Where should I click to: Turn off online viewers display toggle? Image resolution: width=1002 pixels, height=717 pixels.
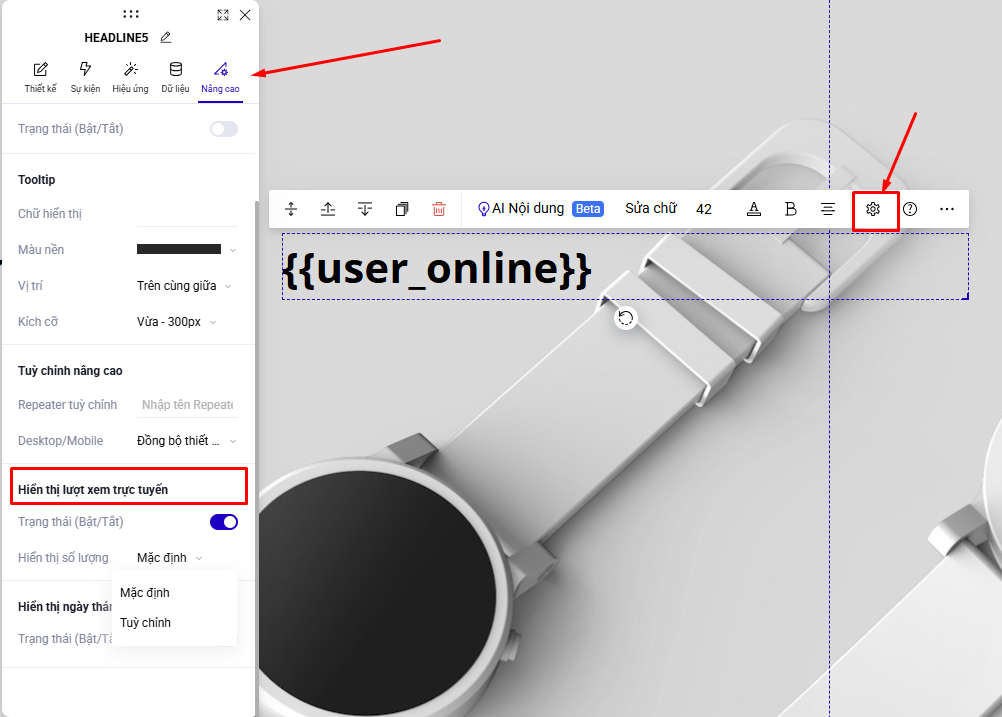click(224, 522)
